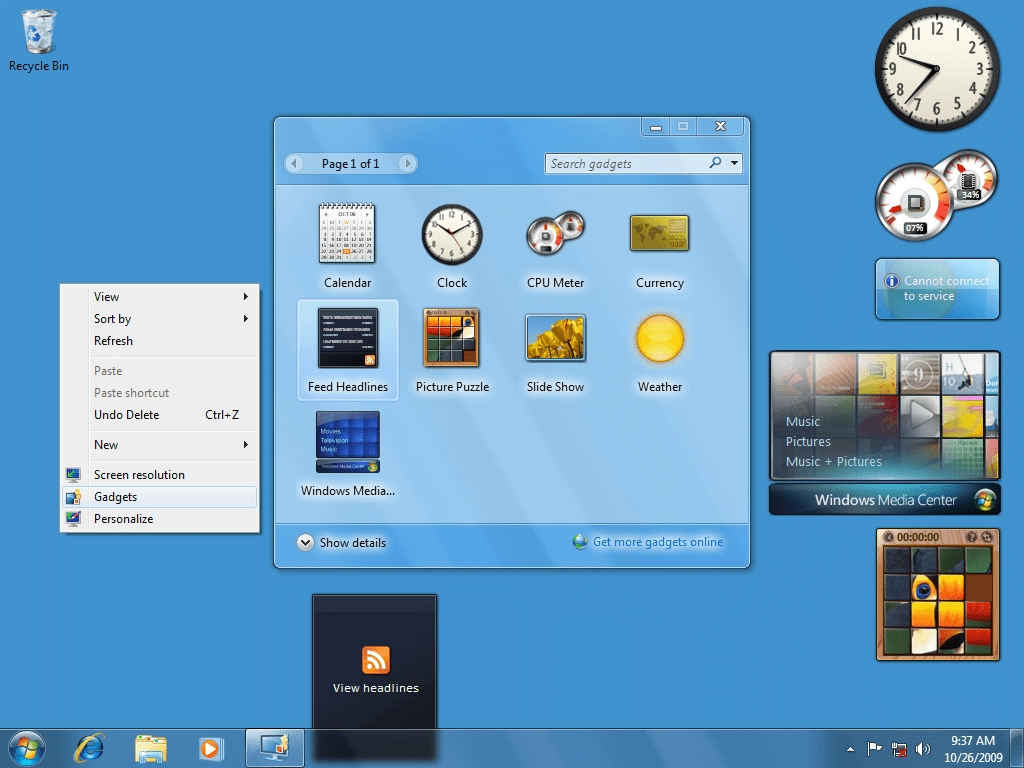This screenshot has width=1024, height=768.
Task: Open the Recycle Bin icon
Action: coord(39,40)
